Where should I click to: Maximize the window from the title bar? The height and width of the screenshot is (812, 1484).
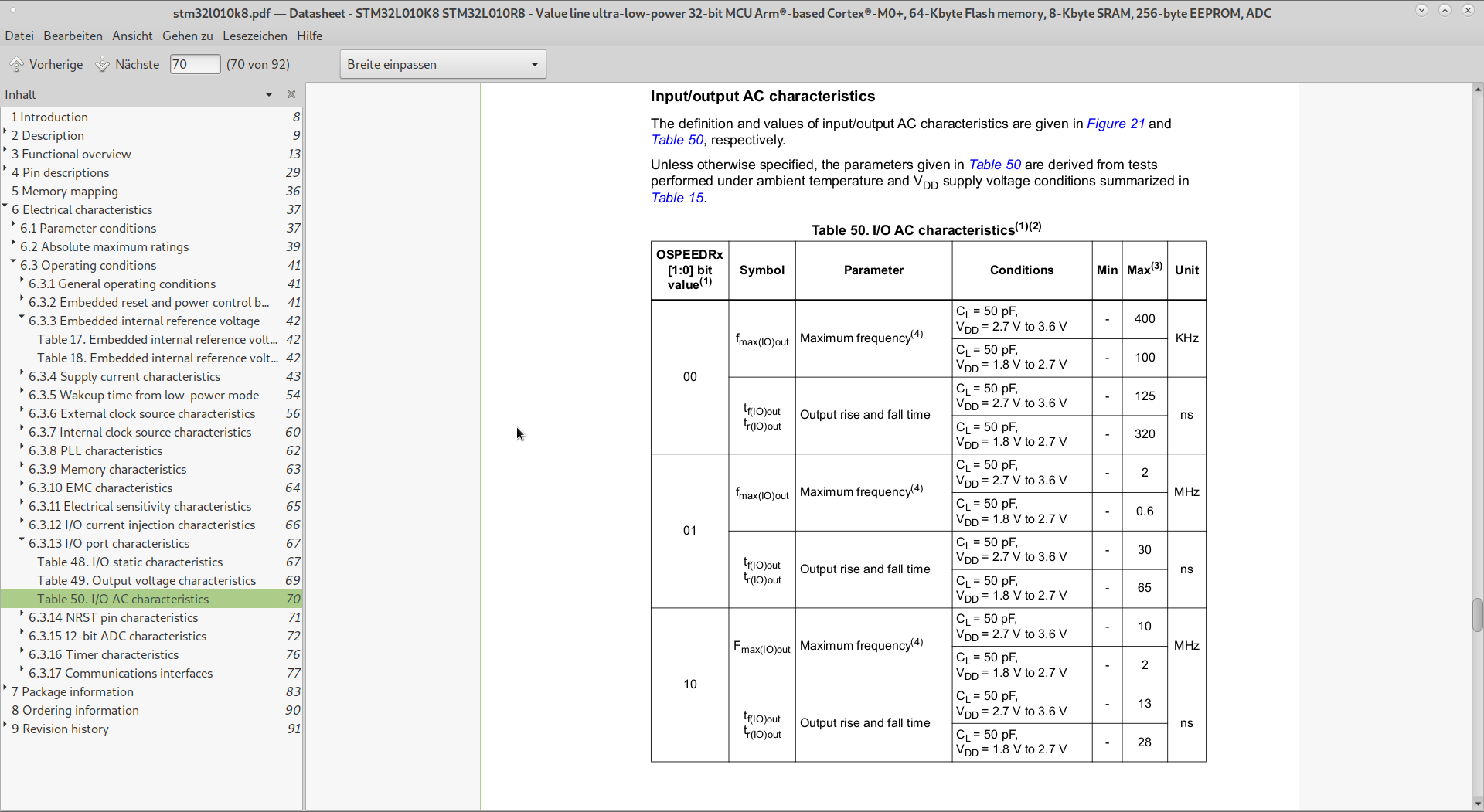[1445, 10]
